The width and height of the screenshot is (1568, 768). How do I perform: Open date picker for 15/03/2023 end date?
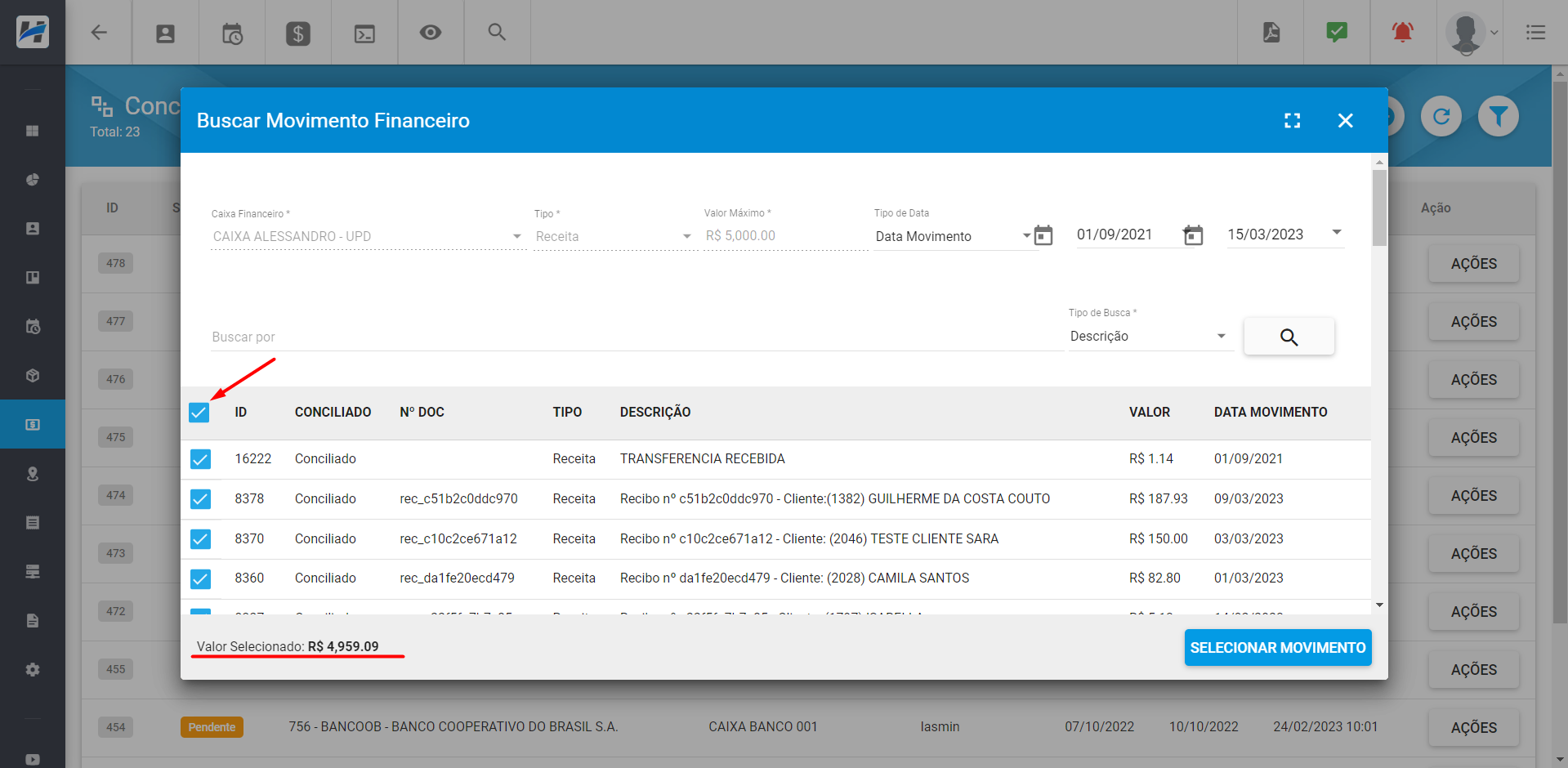click(1193, 235)
